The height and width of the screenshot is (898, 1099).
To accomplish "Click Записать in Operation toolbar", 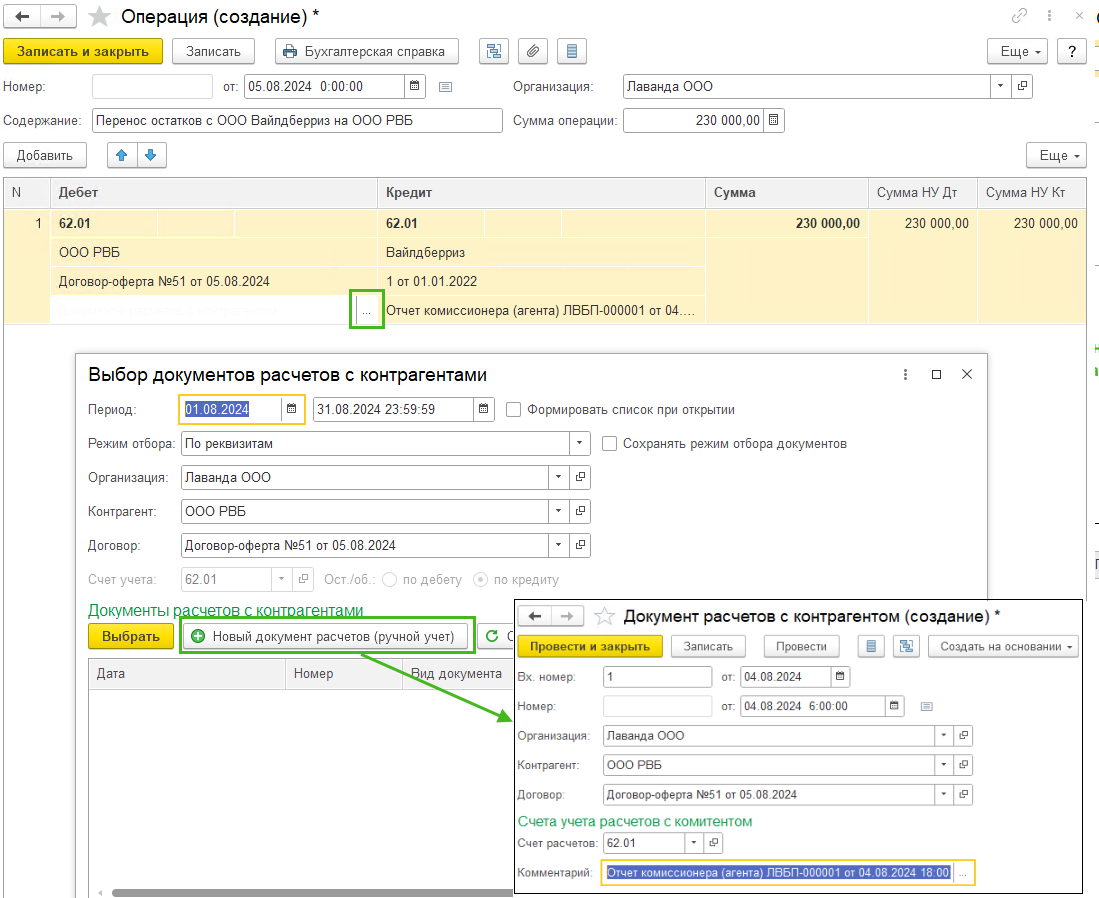I will (213, 51).
